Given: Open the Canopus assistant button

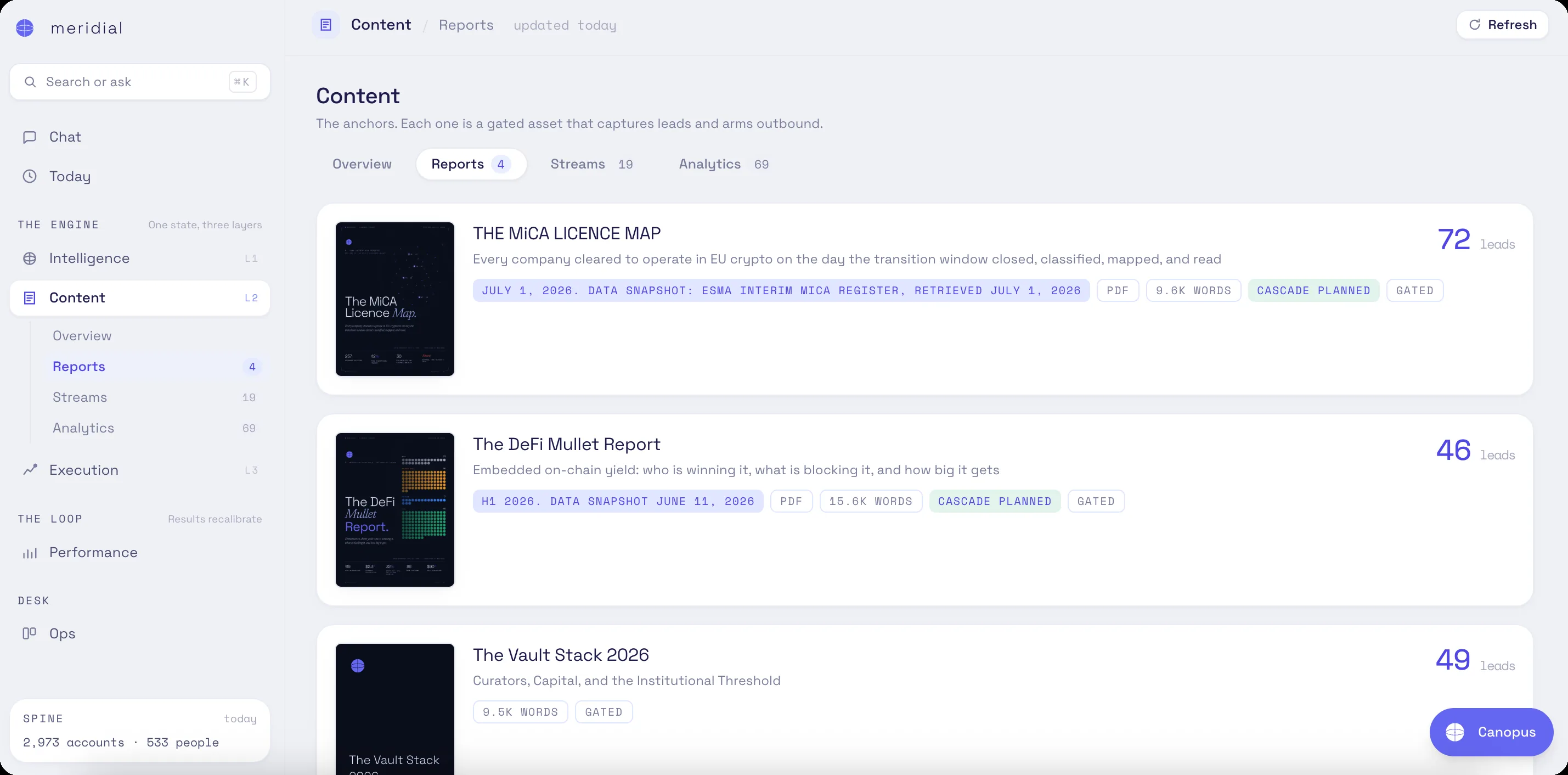Looking at the screenshot, I should tap(1491, 732).
